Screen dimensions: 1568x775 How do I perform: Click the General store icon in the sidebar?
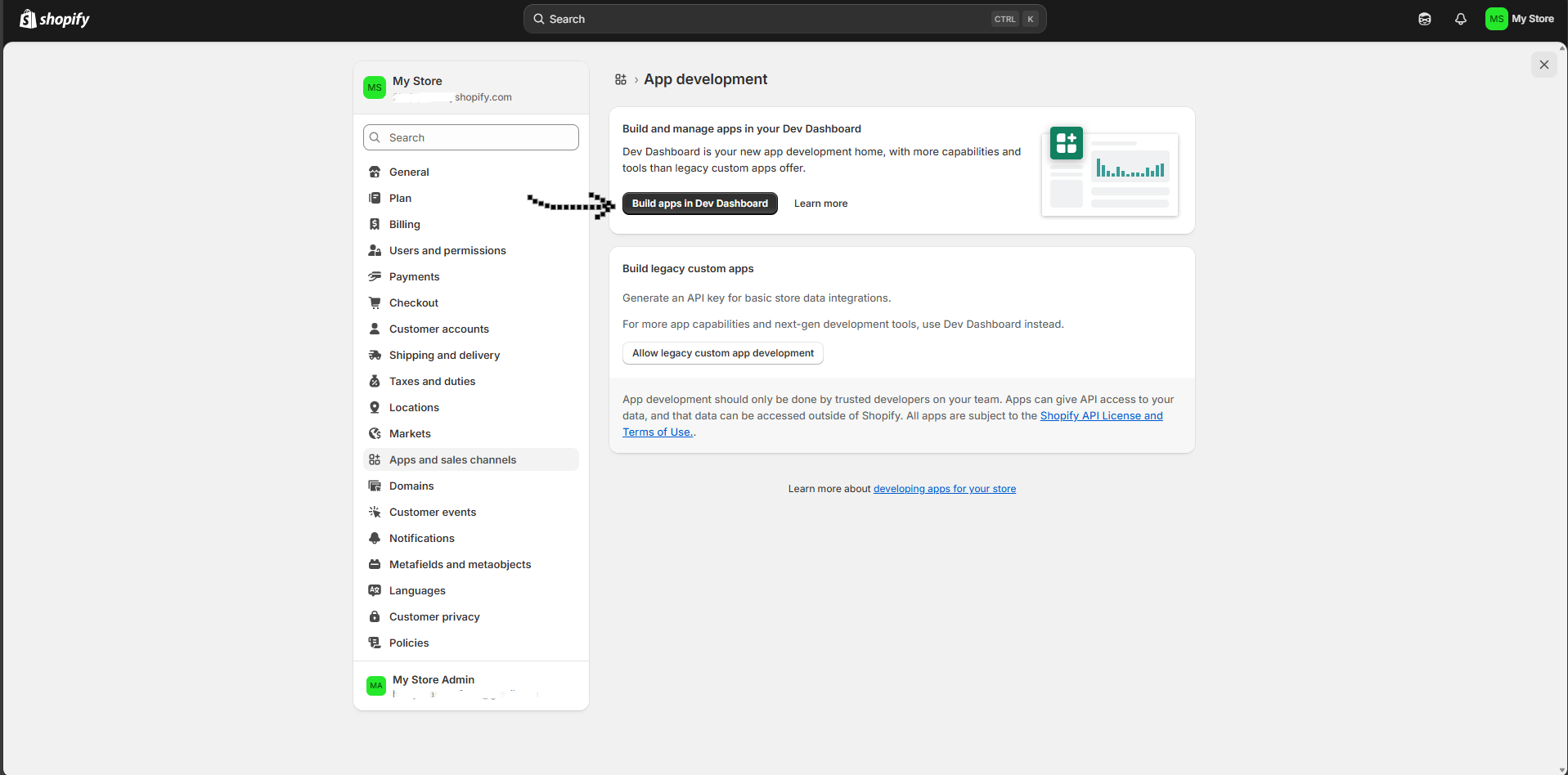[375, 172]
